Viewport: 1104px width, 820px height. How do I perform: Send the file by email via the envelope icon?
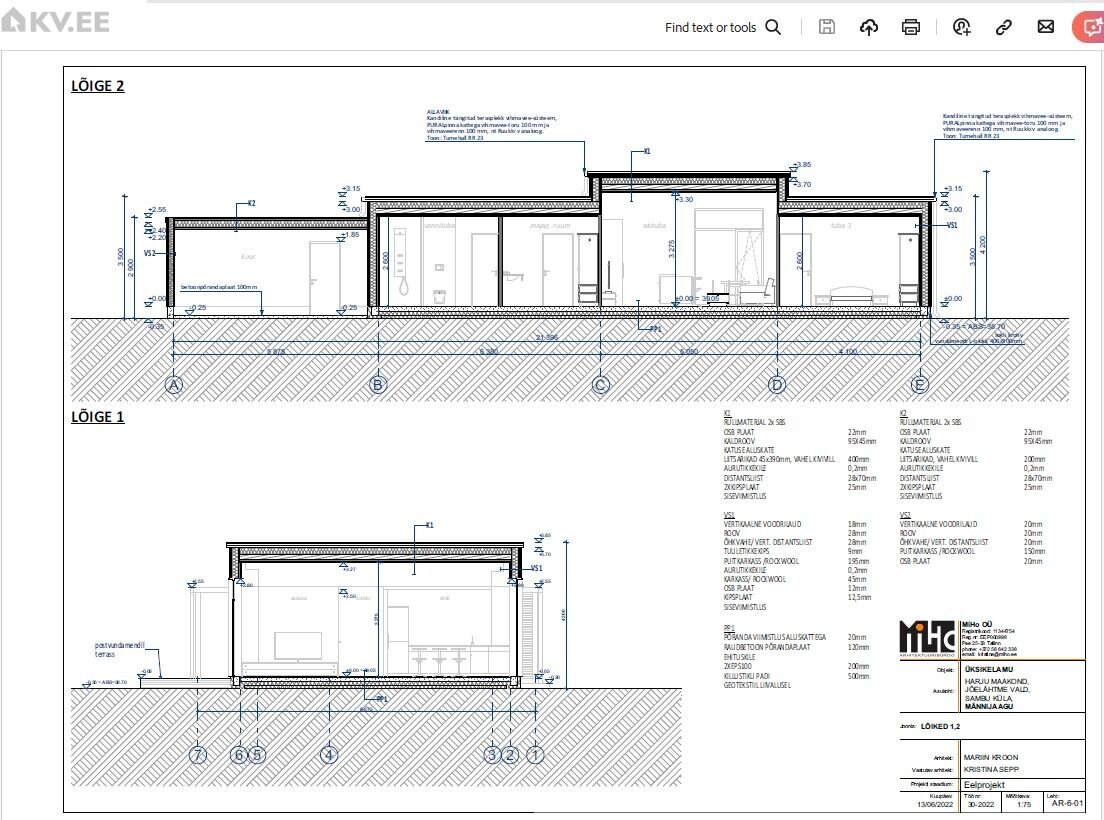pos(1046,27)
